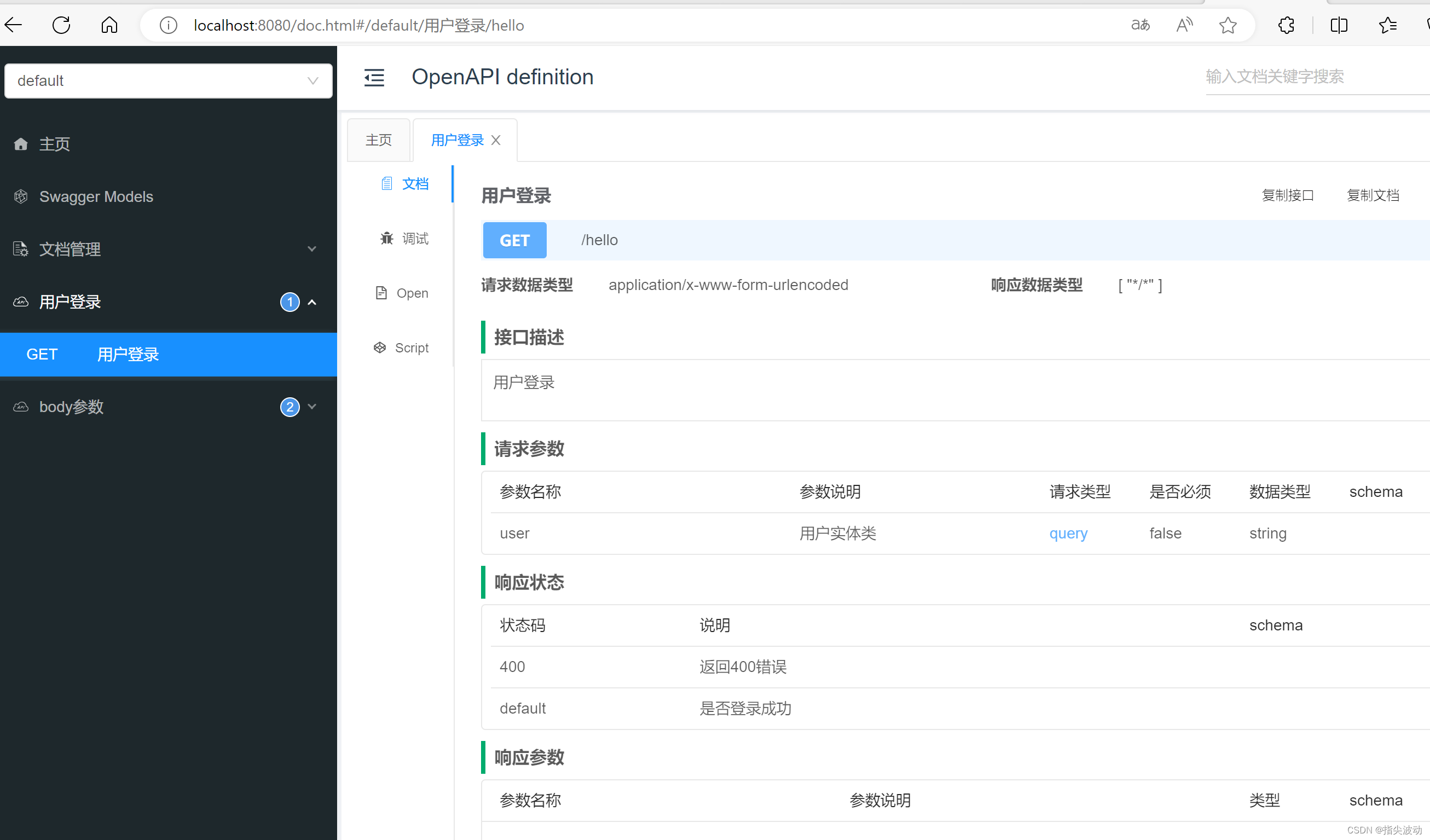This screenshot has height=840, width=1430.
Task: Collapse the sidebar with the hamburger icon
Action: pos(374,78)
